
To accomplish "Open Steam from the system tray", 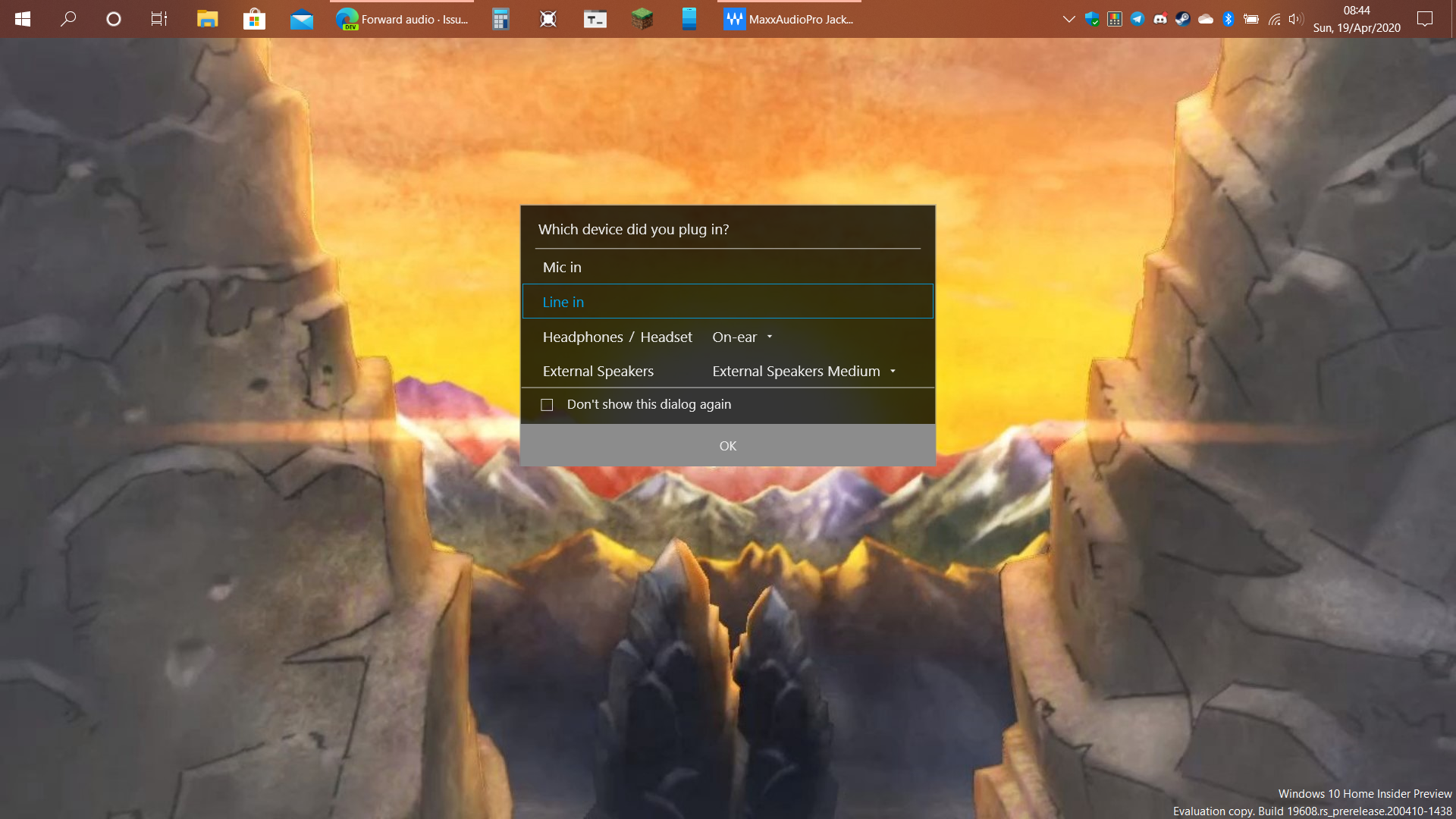I will [x=1182, y=19].
